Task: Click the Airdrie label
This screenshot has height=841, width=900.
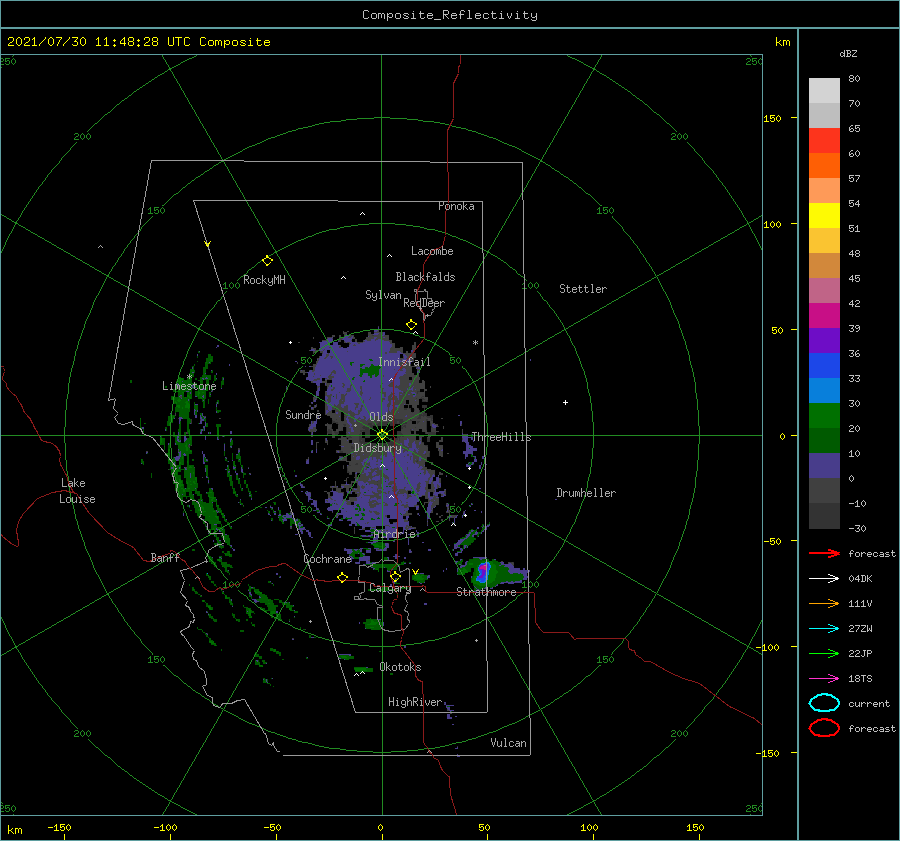Action: (x=394, y=534)
